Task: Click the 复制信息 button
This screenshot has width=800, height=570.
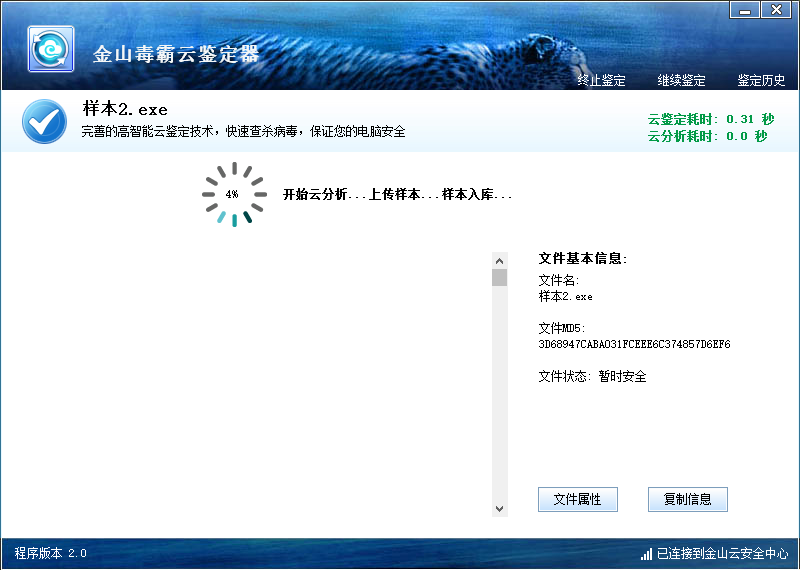Action: [x=687, y=499]
